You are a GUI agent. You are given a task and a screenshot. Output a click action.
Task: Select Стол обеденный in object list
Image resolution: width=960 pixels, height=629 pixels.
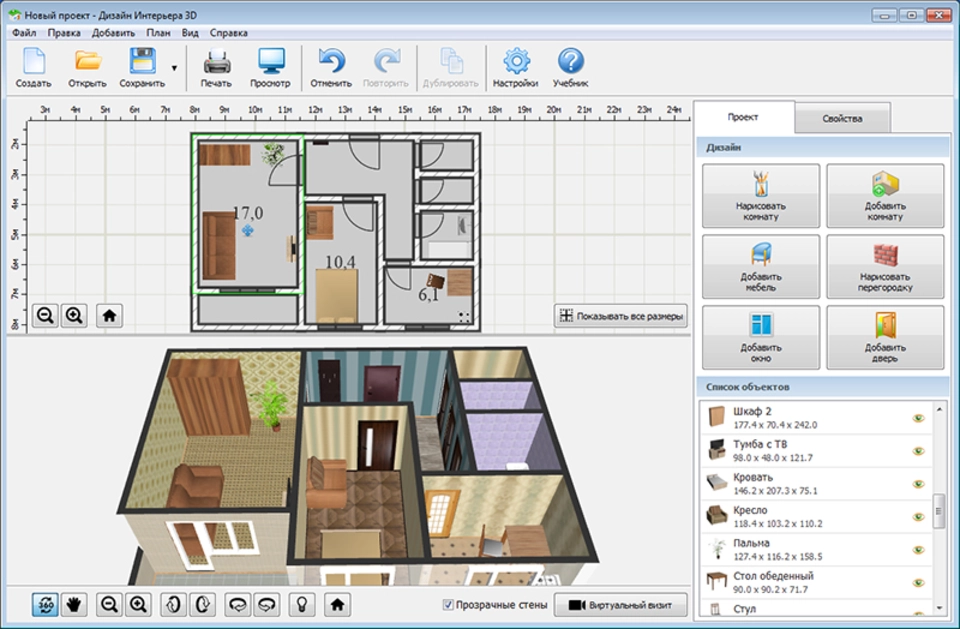click(x=816, y=583)
